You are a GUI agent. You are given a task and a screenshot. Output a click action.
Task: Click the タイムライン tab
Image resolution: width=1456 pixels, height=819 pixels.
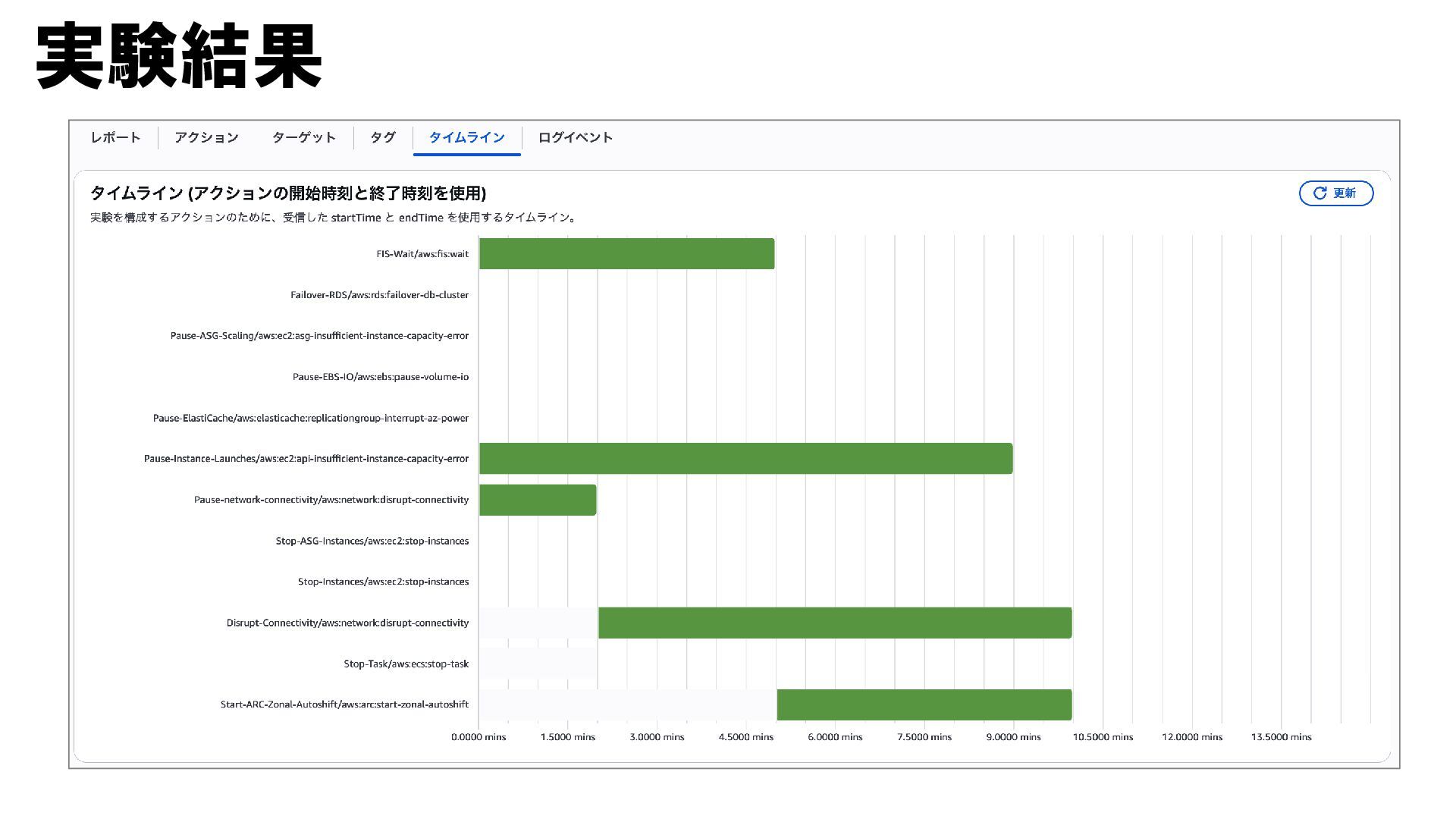[466, 137]
